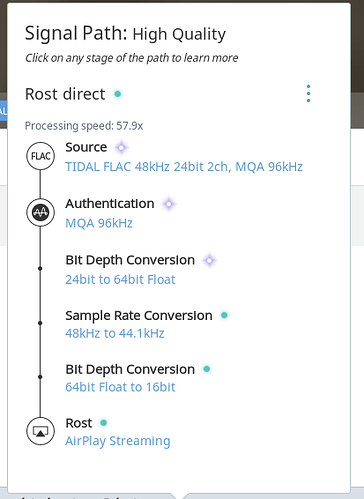
Task: Click the green dot beside Rost direct
Action: pos(117,94)
